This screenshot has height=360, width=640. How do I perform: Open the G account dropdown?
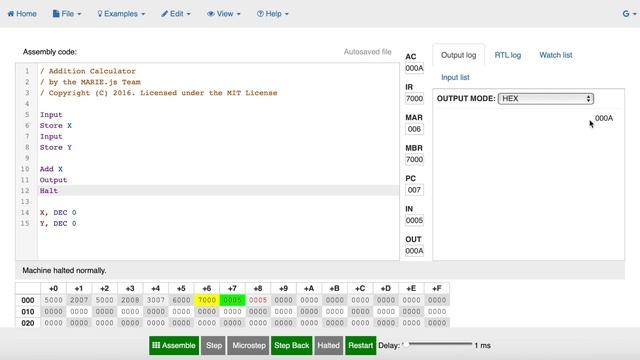click(x=629, y=14)
